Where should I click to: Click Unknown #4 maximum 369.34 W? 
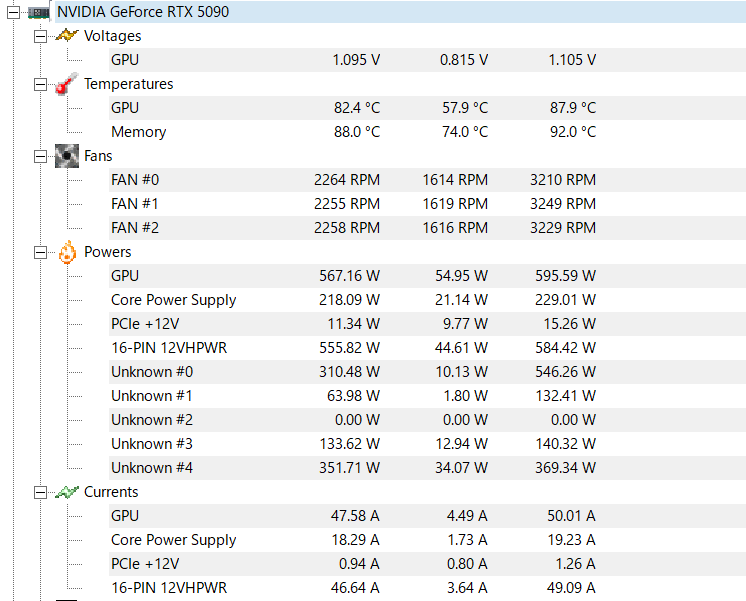(565, 468)
